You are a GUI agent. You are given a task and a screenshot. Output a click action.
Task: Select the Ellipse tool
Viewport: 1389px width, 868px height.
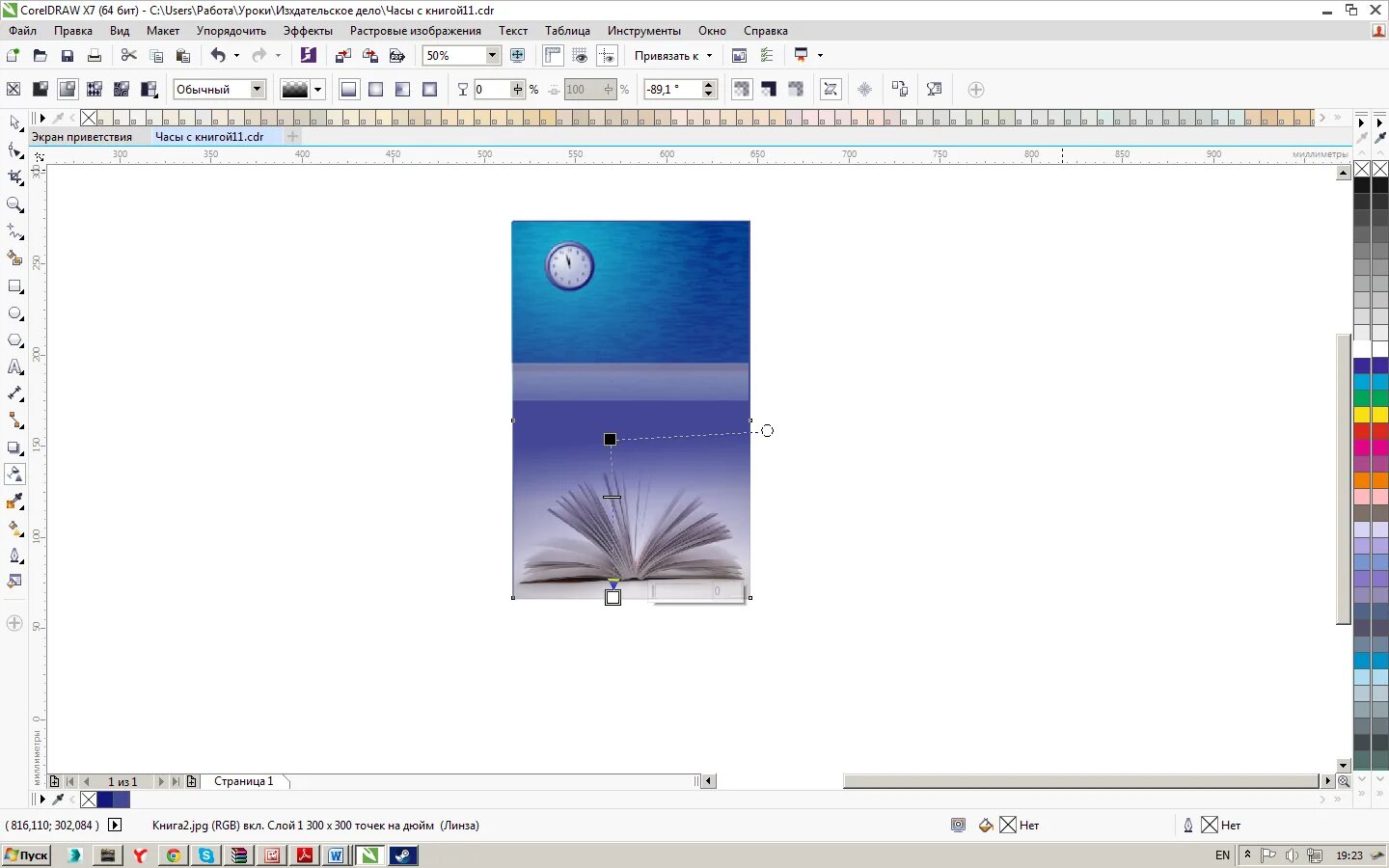tap(14, 313)
